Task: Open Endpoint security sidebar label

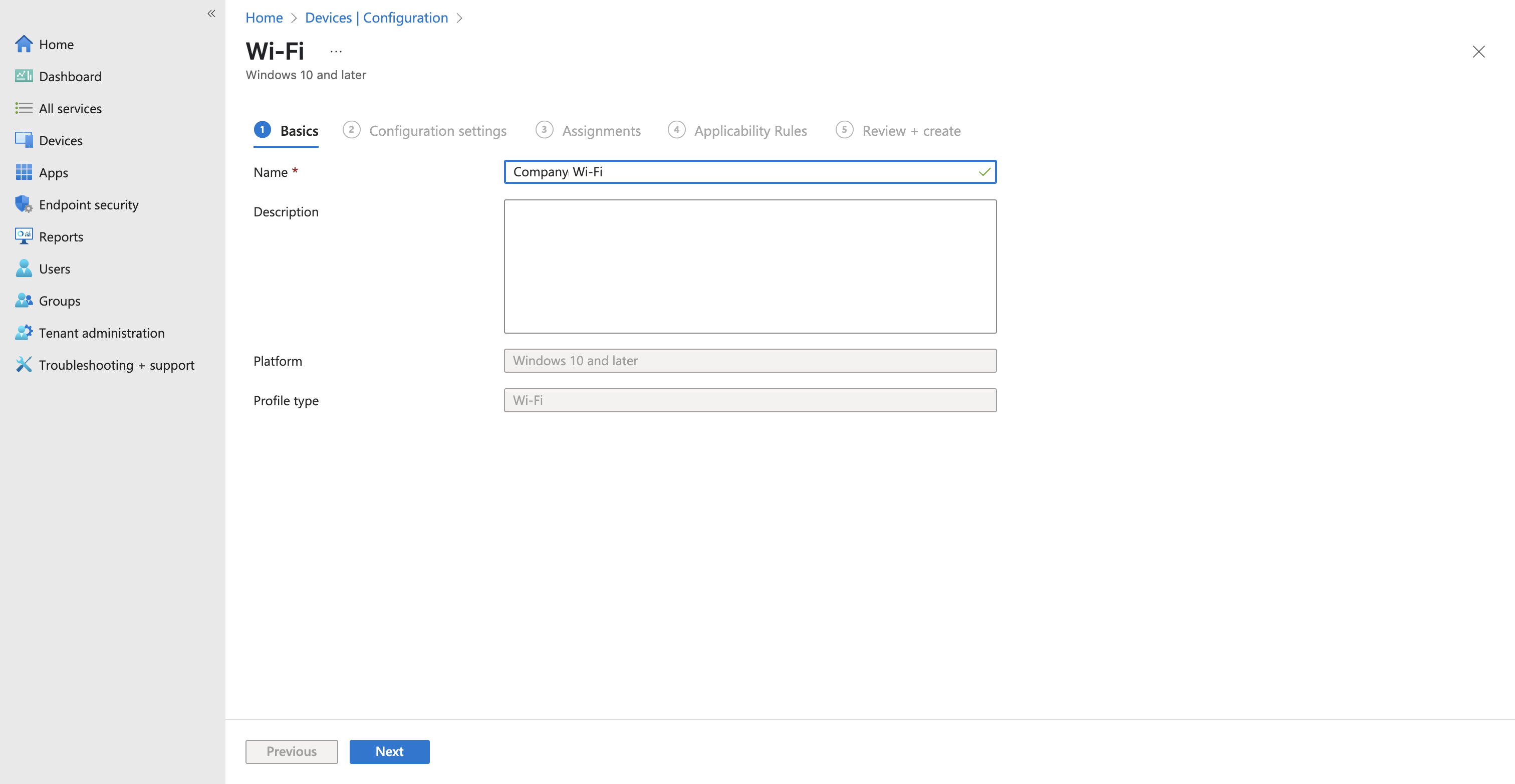Action: (89, 205)
